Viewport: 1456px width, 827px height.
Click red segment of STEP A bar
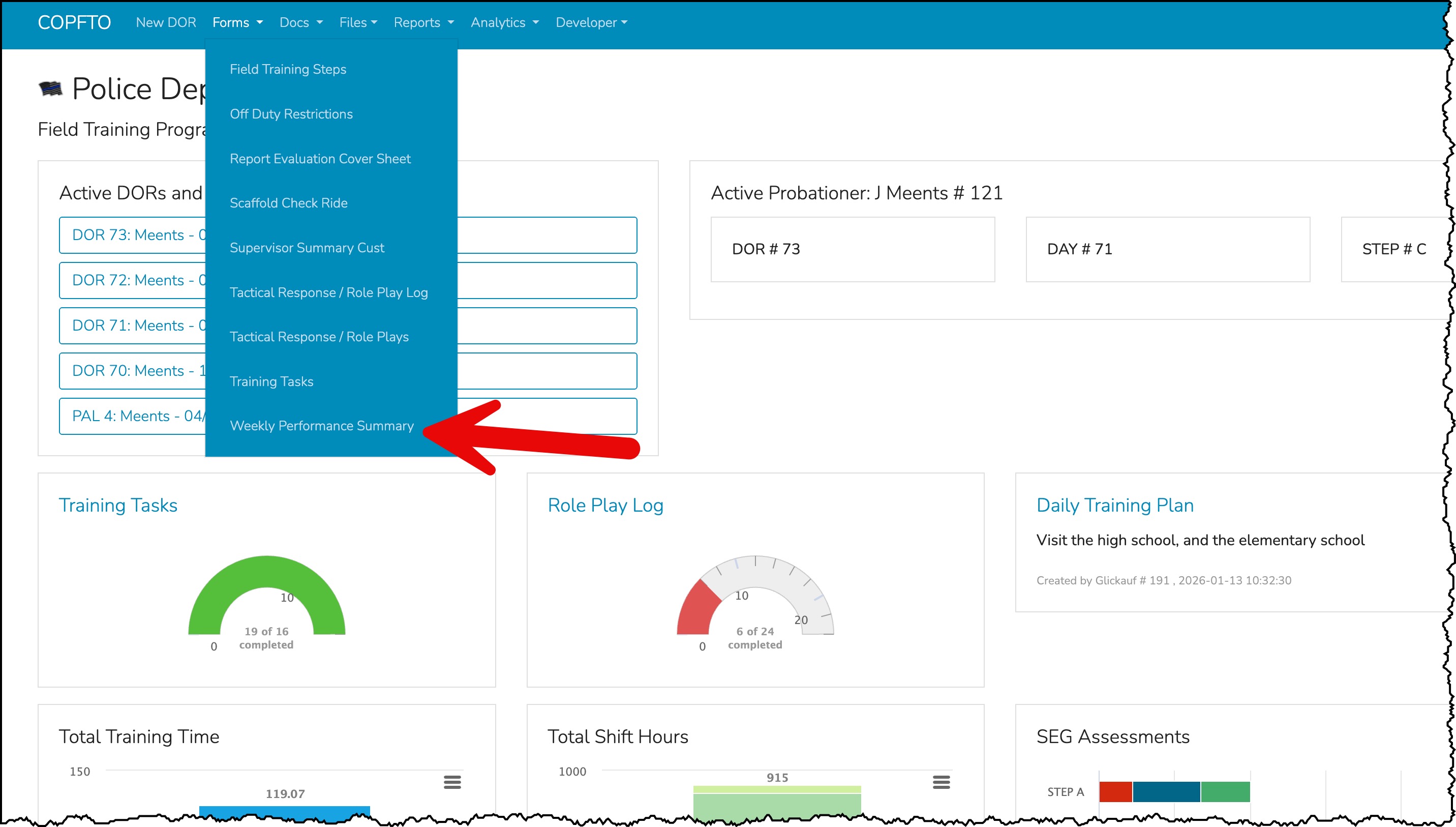1115,791
